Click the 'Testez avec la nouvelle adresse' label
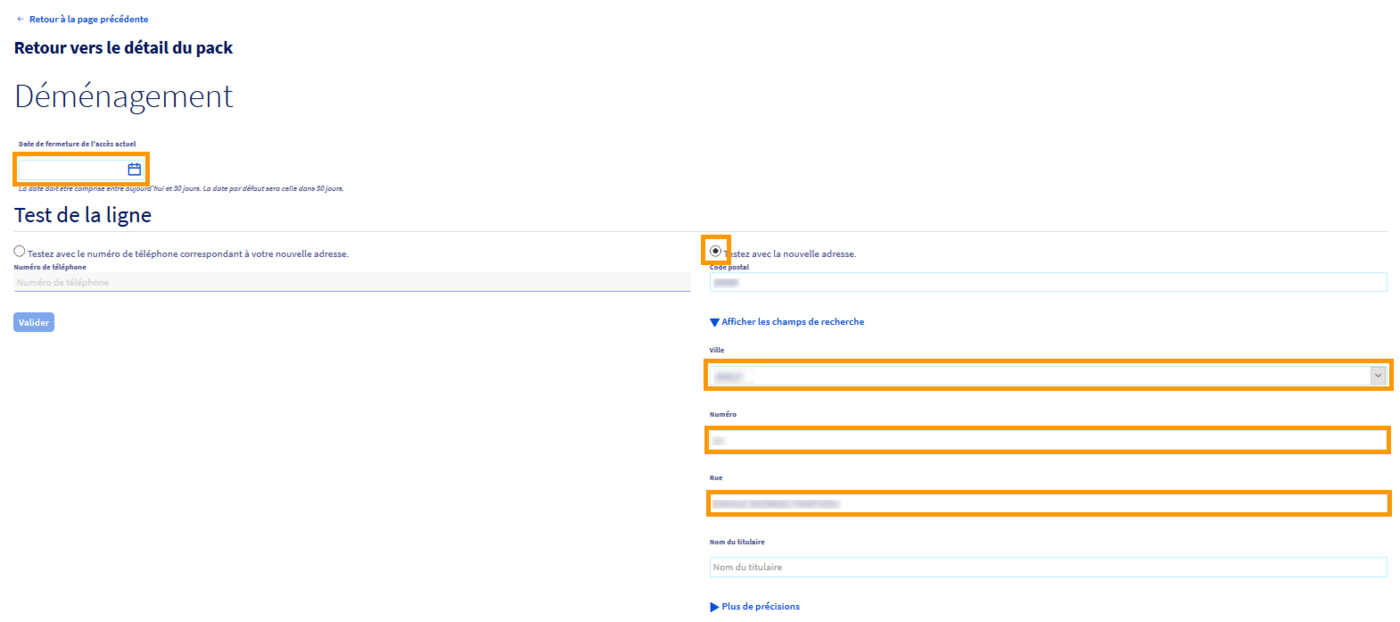 [x=792, y=254]
